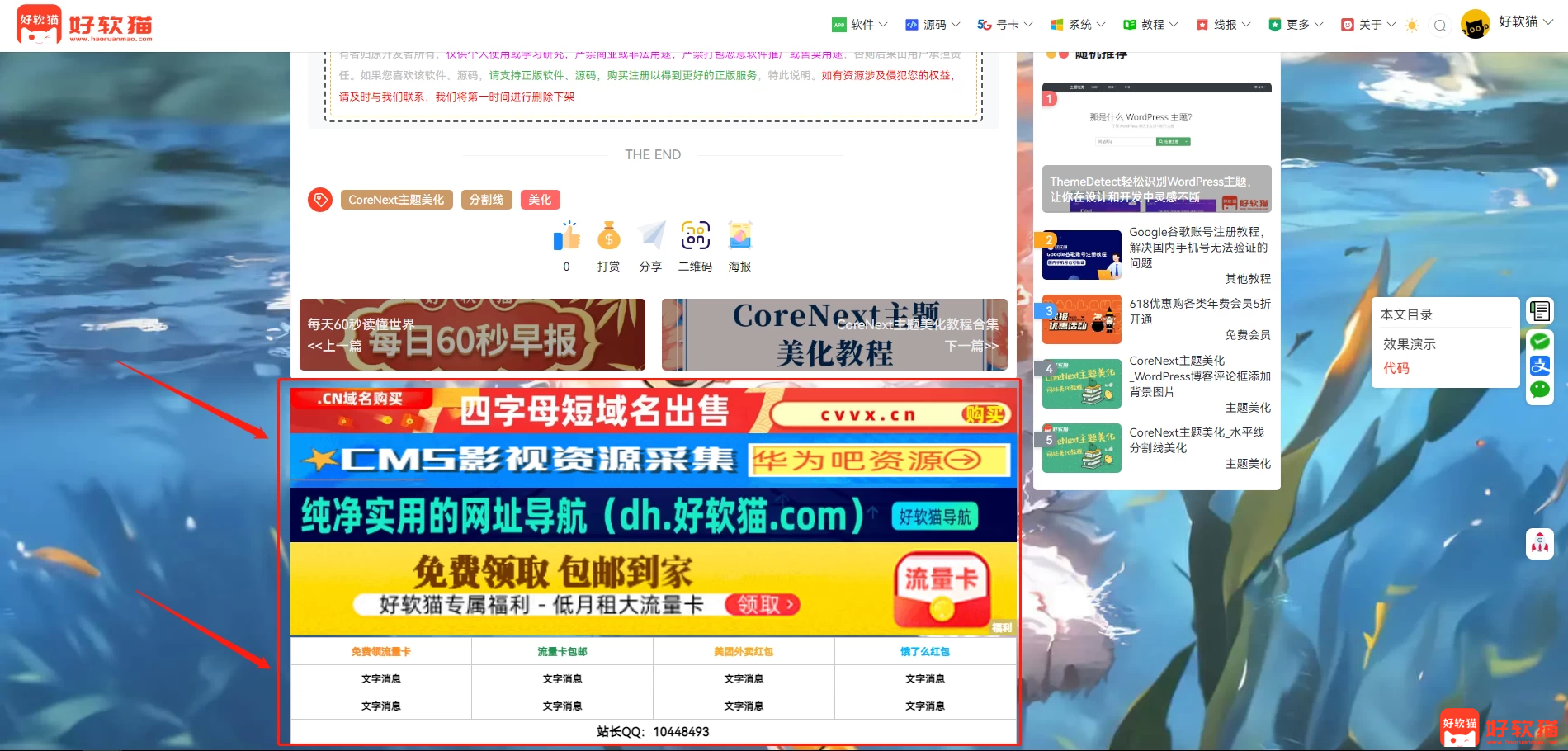Click the green WeChat Pay checkmark icon
The width and height of the screenshot is (1568, 751).
click(x=1540, y=341)
